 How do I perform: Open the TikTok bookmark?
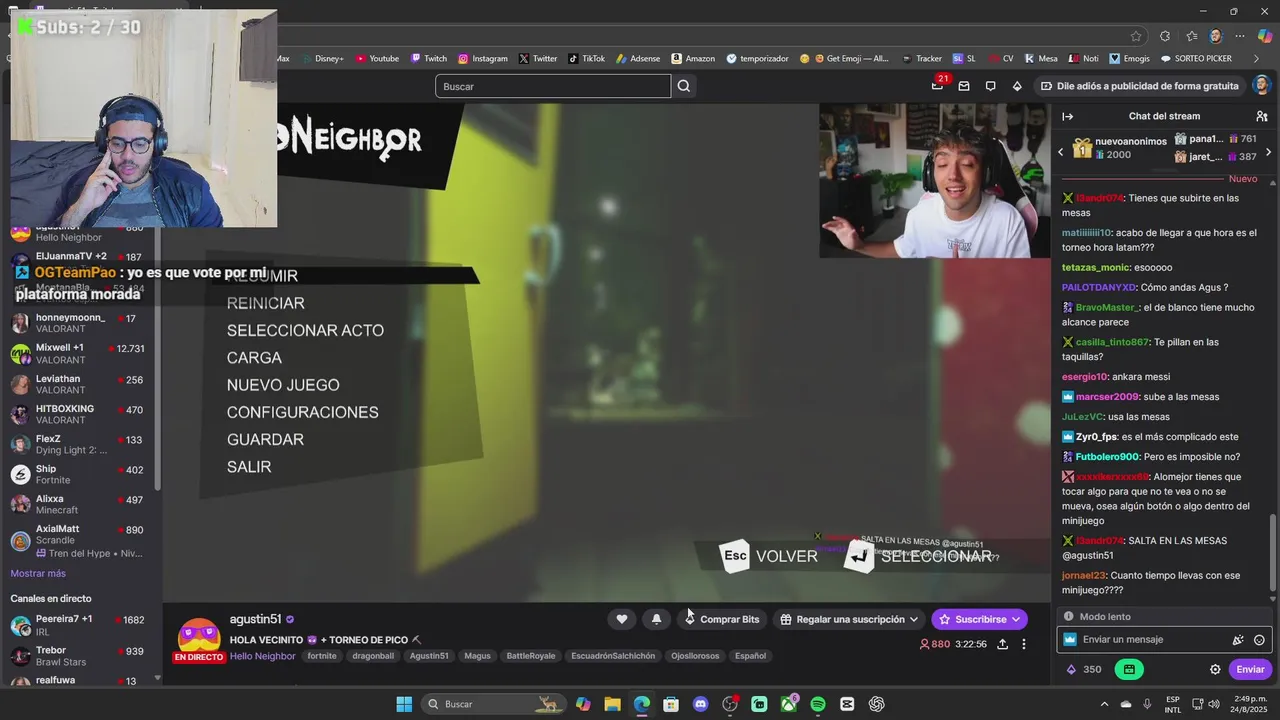586,59
